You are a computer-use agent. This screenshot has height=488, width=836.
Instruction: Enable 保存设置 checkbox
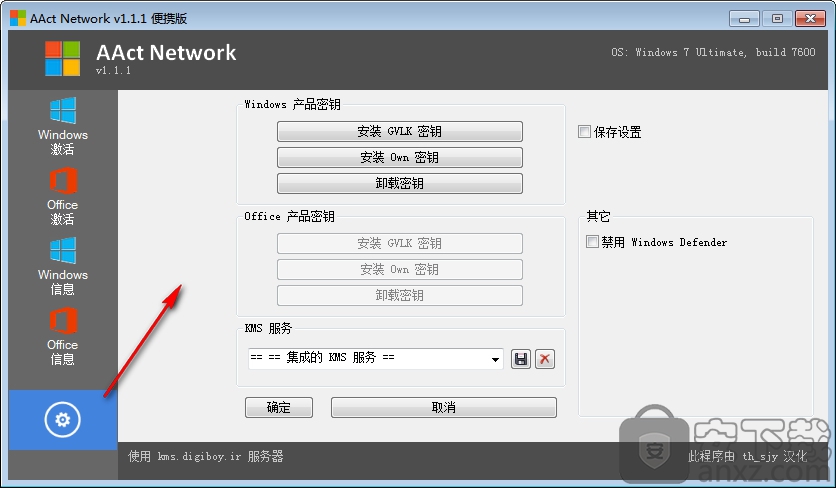584,131
